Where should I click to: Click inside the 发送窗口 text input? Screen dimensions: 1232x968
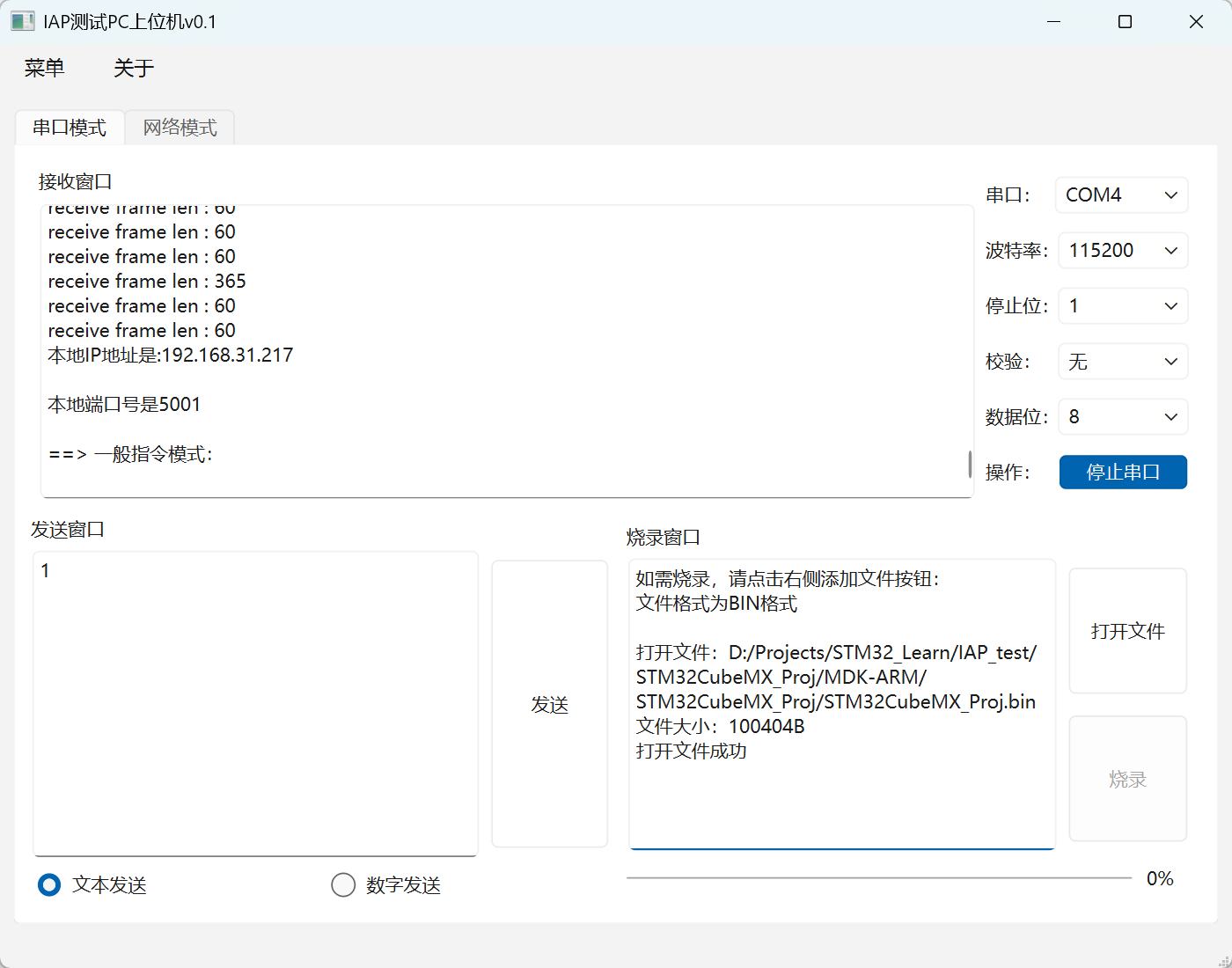[255, 704]
